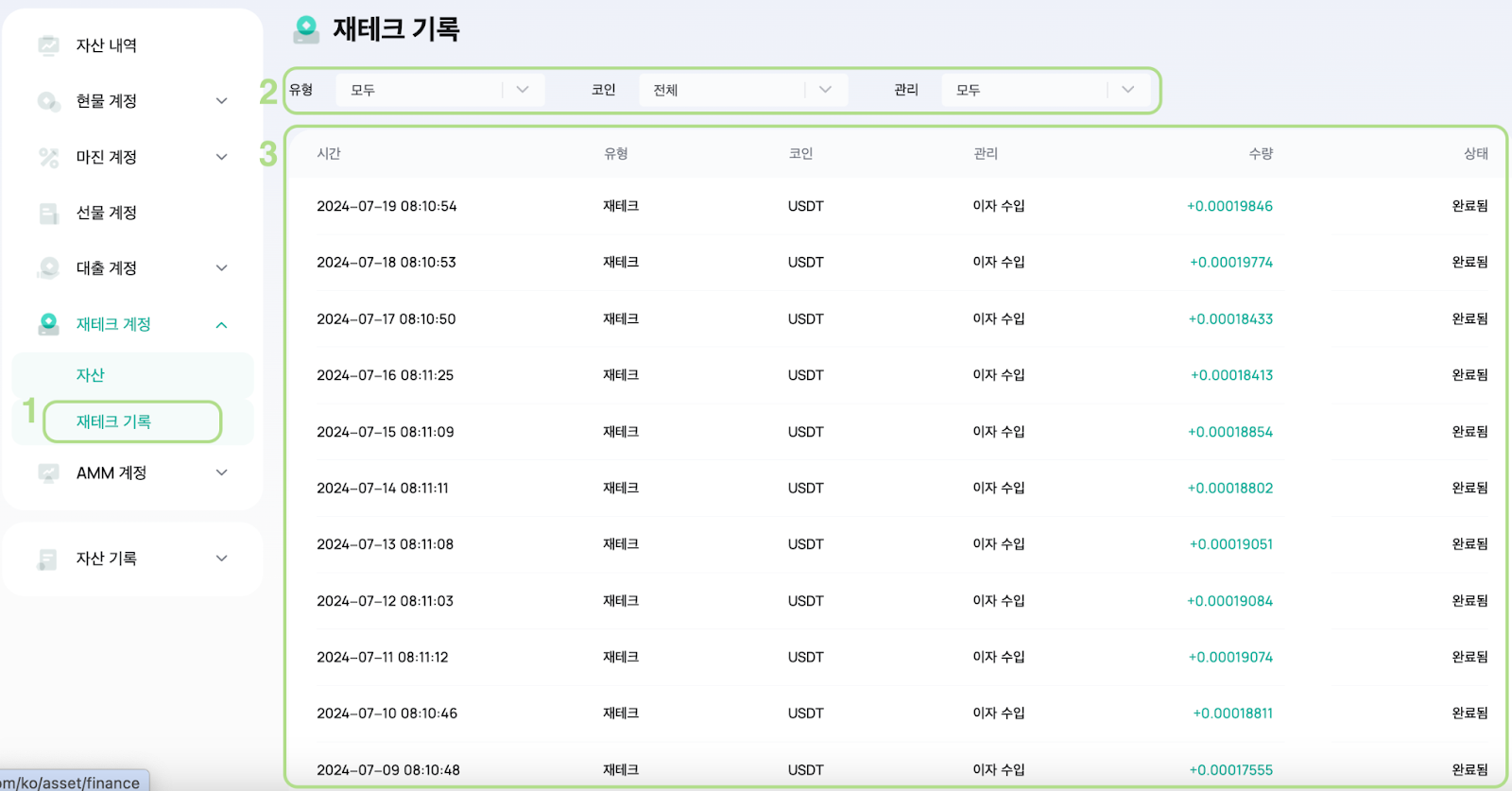
Task: Click amount +0.00018433
Action: click(x=1230, y=319)
